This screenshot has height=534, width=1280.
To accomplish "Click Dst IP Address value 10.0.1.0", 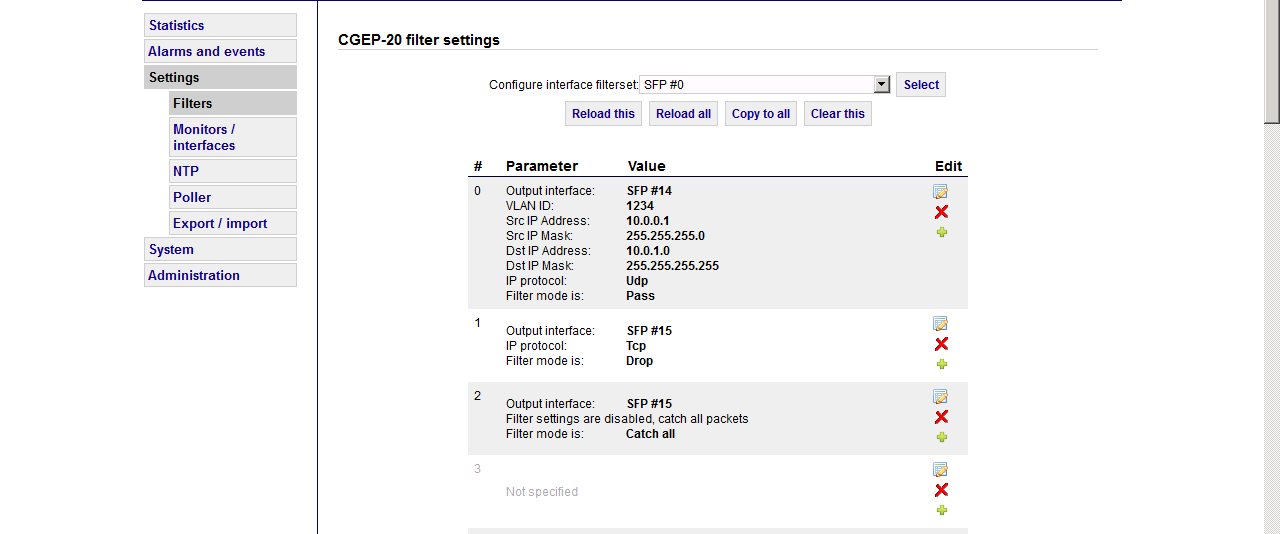I will click(648, 251).
